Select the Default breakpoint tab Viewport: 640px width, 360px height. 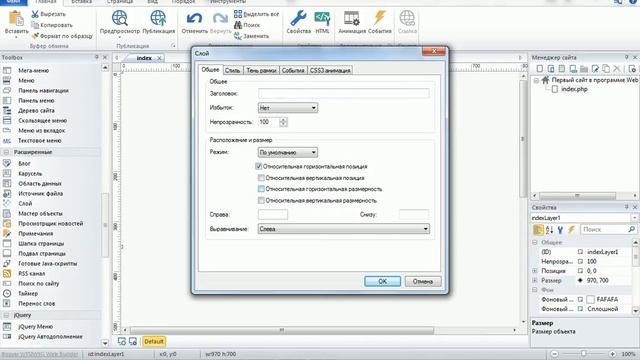153,341
